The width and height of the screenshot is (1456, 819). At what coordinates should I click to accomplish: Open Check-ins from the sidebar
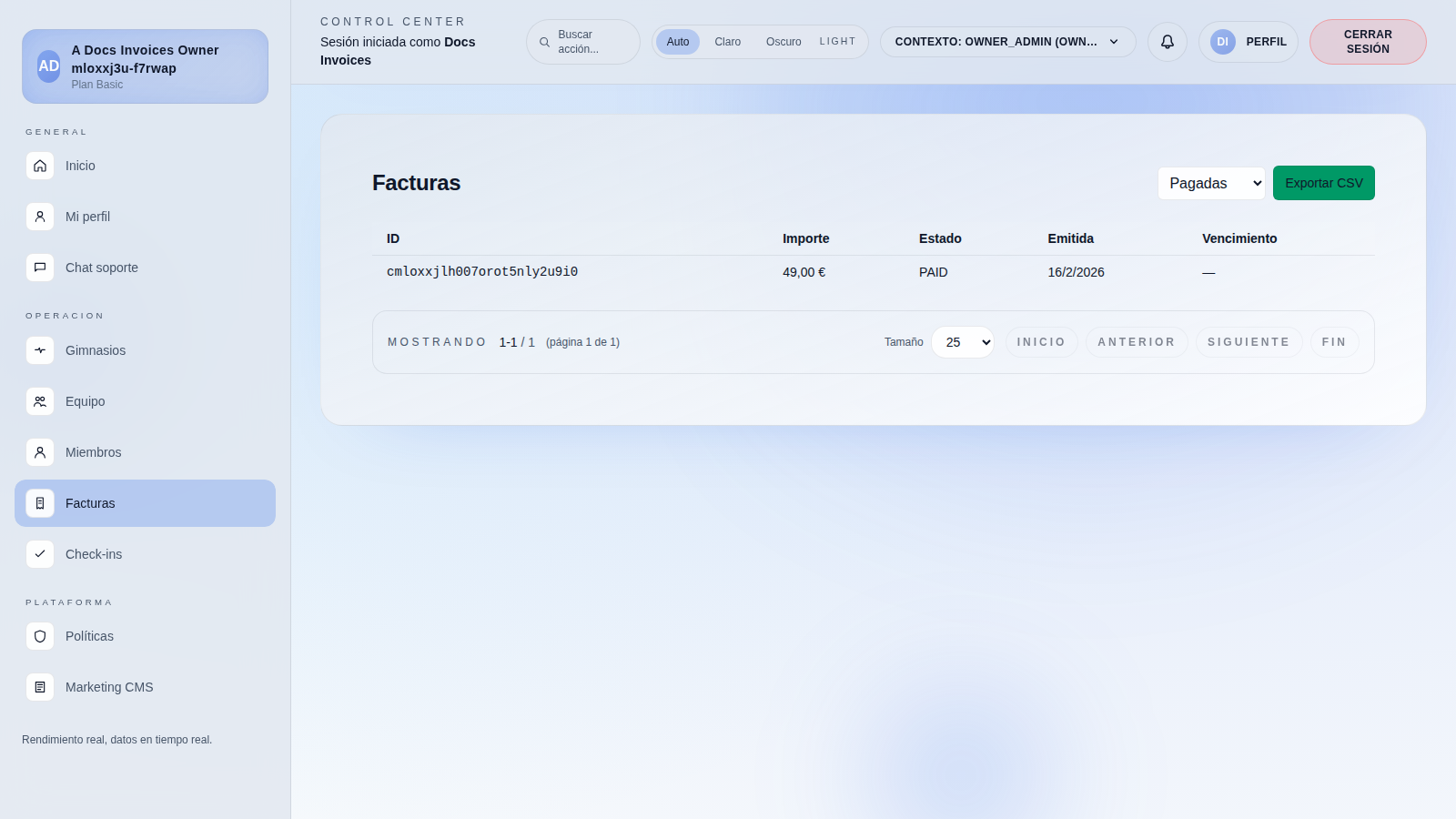click(94, 554)
